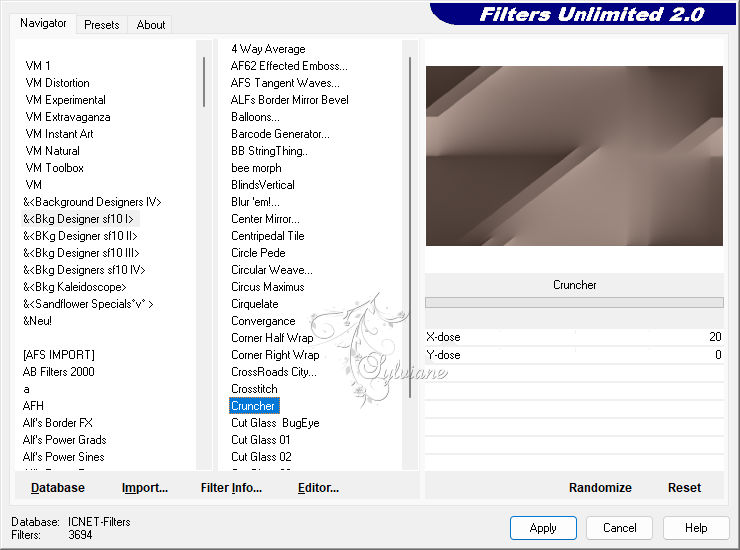Open the Help button
The width and height of the screenshot is (740, 550).
tap(696, 528)
